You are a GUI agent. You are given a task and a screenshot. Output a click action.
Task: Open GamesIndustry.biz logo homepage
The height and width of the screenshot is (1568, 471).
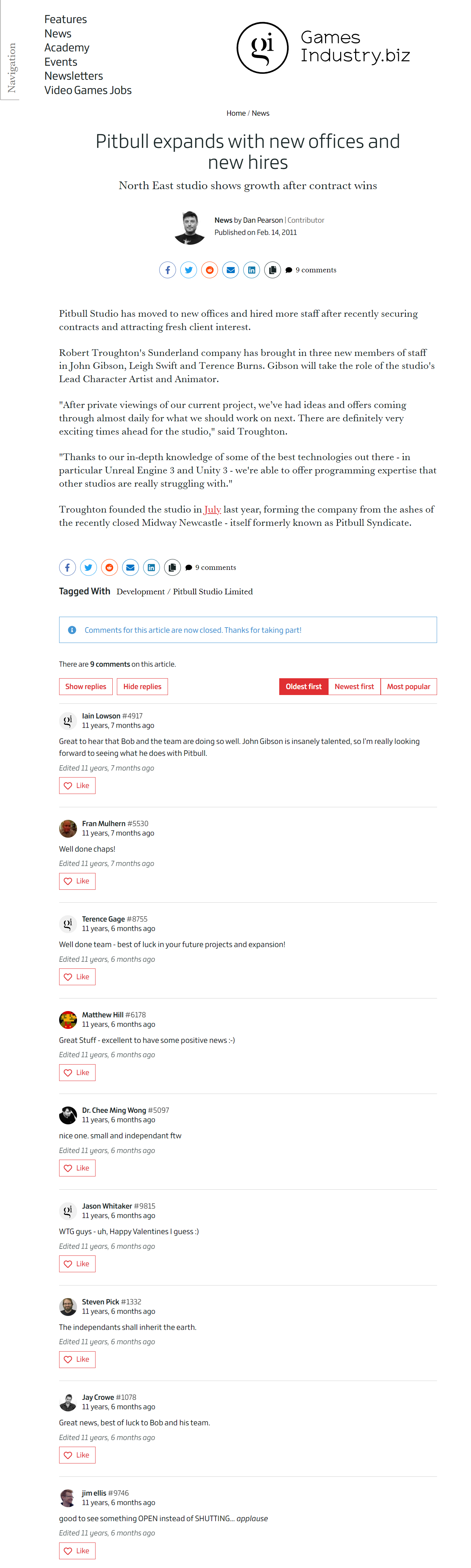(x=324, y=48)
